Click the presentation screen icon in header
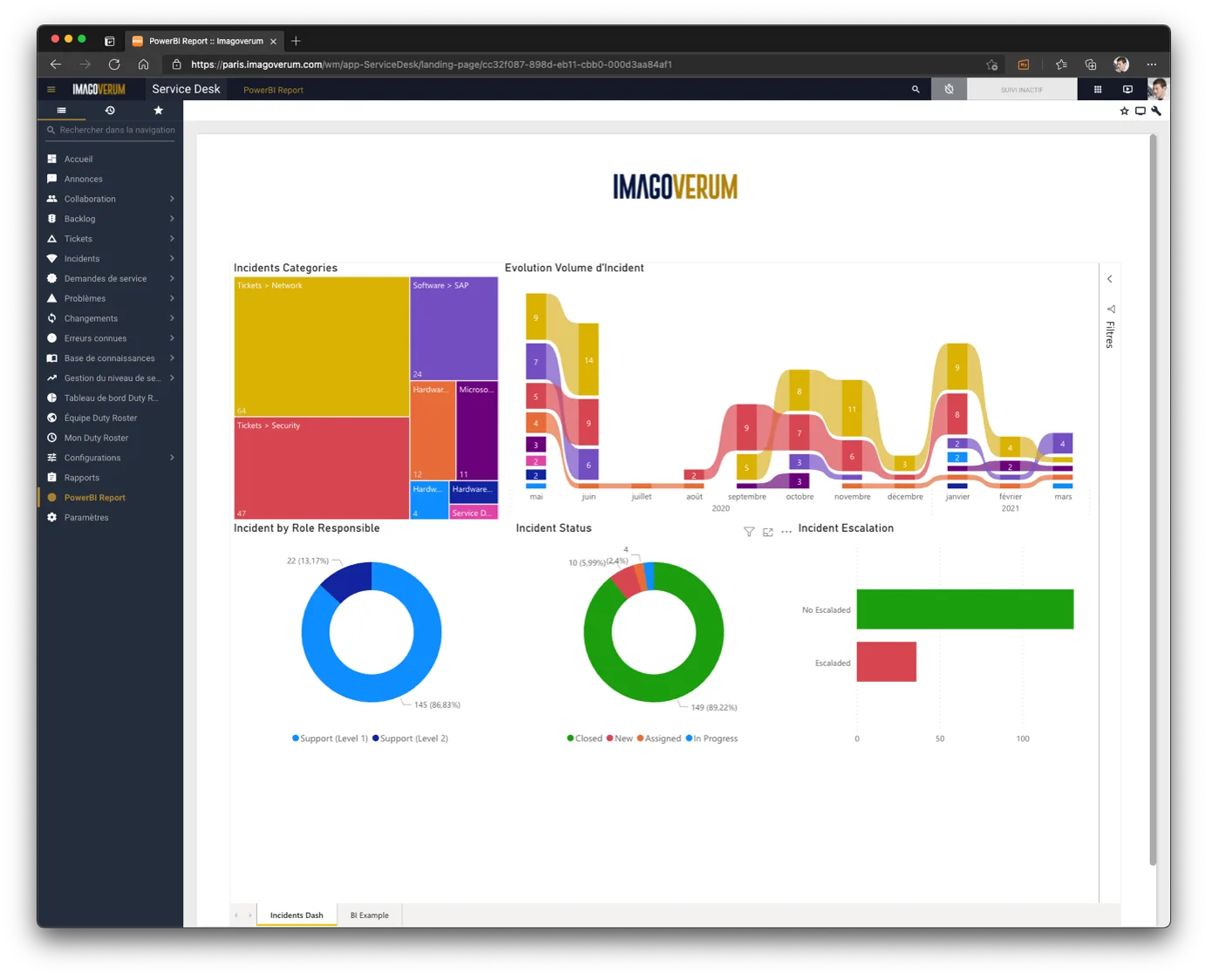The height and width of the screenshot is (980, 1212). pos(1127,89)
